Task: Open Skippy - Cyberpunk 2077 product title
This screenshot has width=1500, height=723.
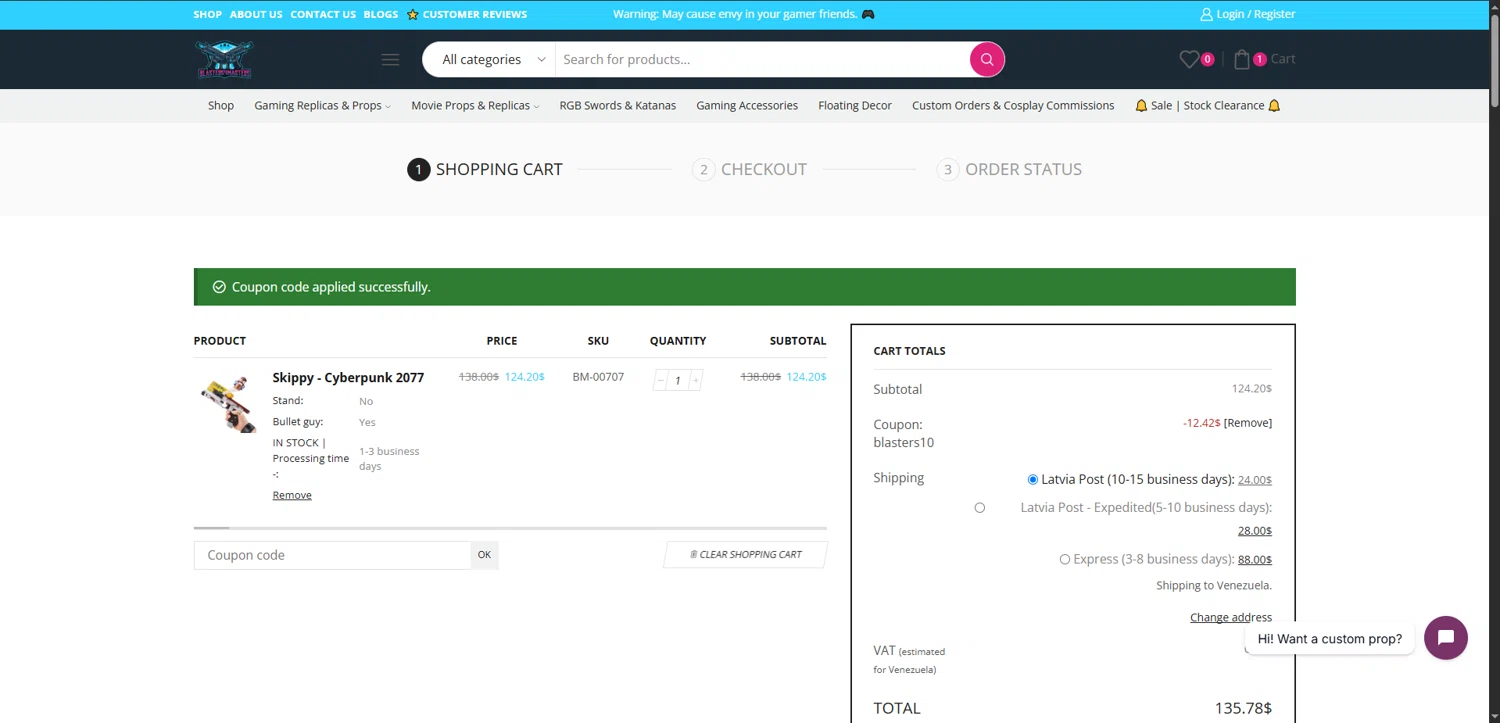Action: click(x=348, y=377)
